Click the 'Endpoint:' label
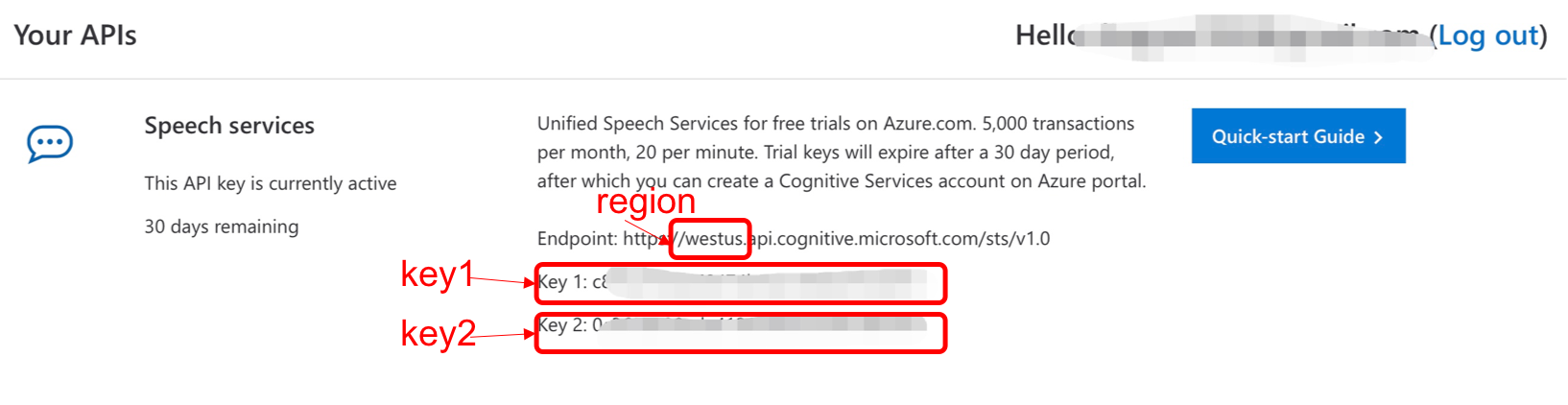The height and width of the screenshot is (405, 1568). pos(577,239)
